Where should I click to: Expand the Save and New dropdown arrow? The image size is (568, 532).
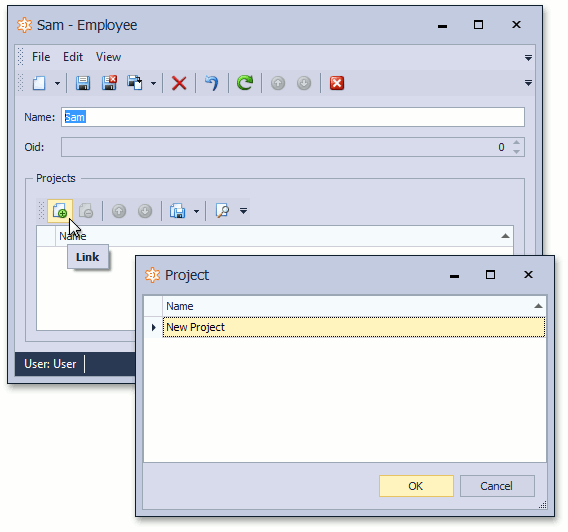pos(154,84)
